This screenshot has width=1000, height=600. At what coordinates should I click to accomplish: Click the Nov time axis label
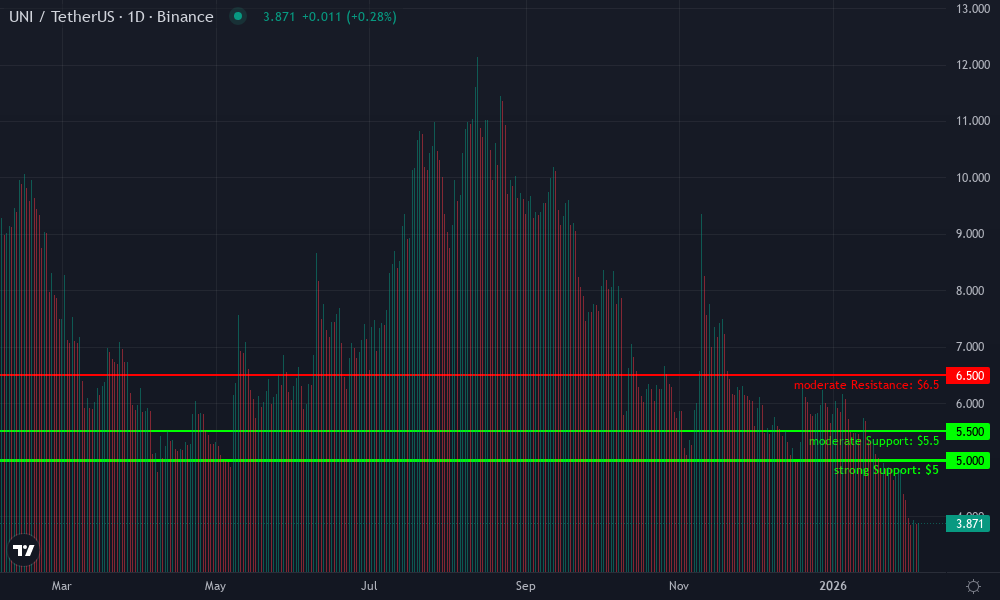pyautogui.click(x=679, y=585)
